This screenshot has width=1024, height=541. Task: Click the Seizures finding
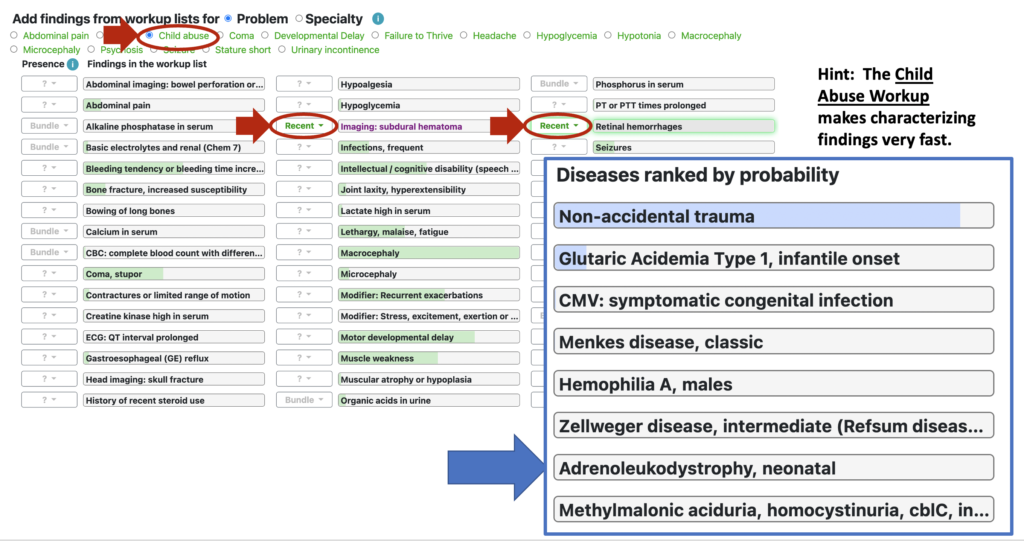tap(683, 148)
